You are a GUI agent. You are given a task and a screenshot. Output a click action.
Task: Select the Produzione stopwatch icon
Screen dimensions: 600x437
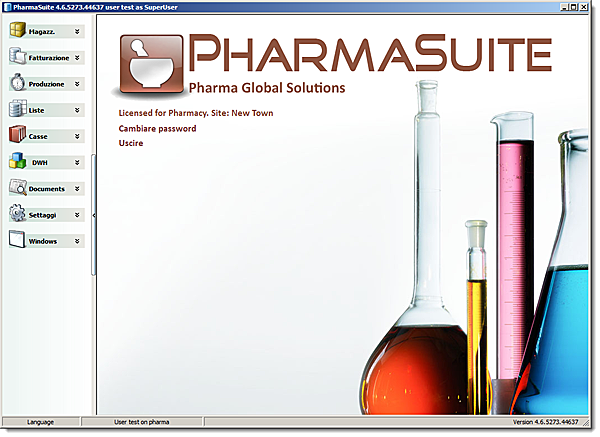pos(17,83)
